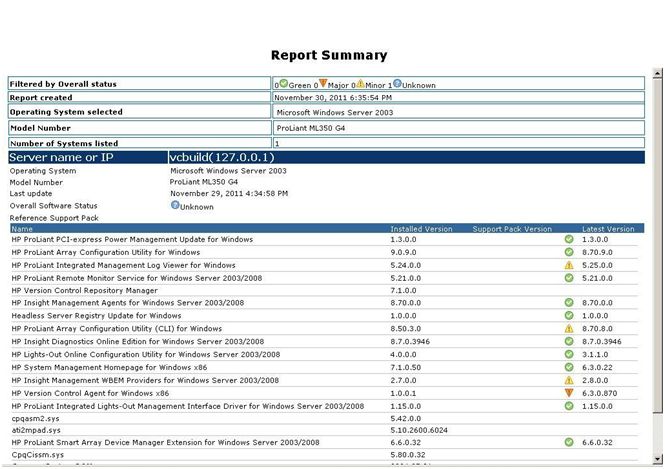The width and height of the screenshot is (665, 469).
Task: Click installed version 5.10.2600.6024
Action: [x=419, y=430]
